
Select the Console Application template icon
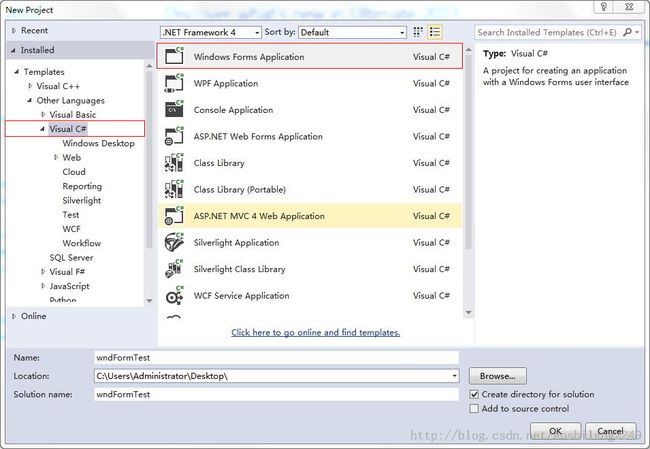click(x=174, y=109)
